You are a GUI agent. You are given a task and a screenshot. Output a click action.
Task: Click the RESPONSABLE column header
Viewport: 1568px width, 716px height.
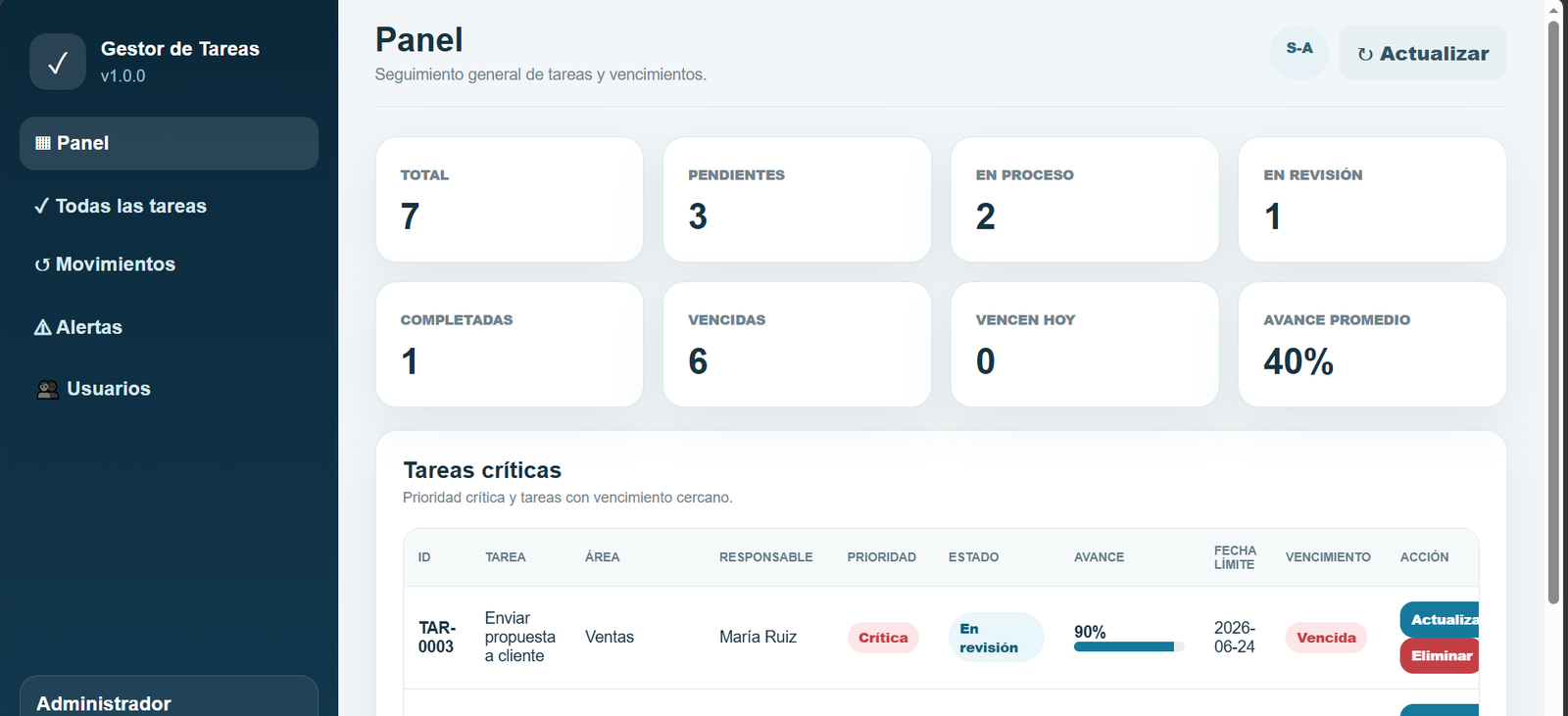(766, 557)
